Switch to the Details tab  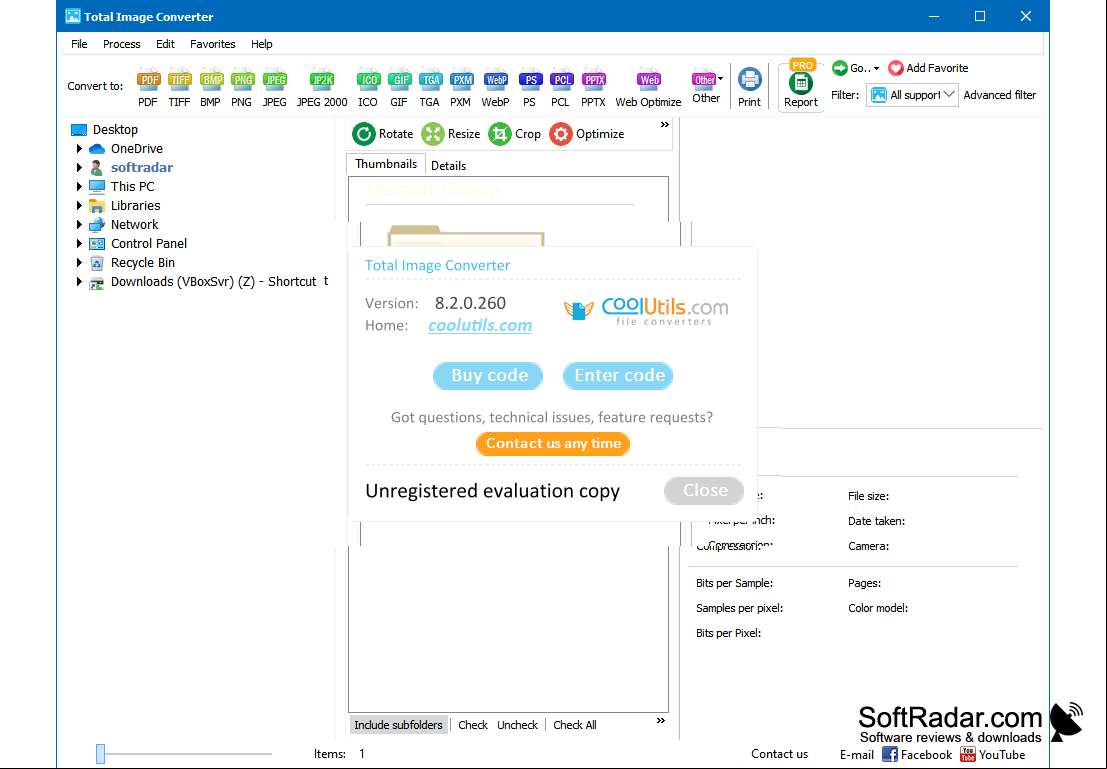[x=448, y=166]
